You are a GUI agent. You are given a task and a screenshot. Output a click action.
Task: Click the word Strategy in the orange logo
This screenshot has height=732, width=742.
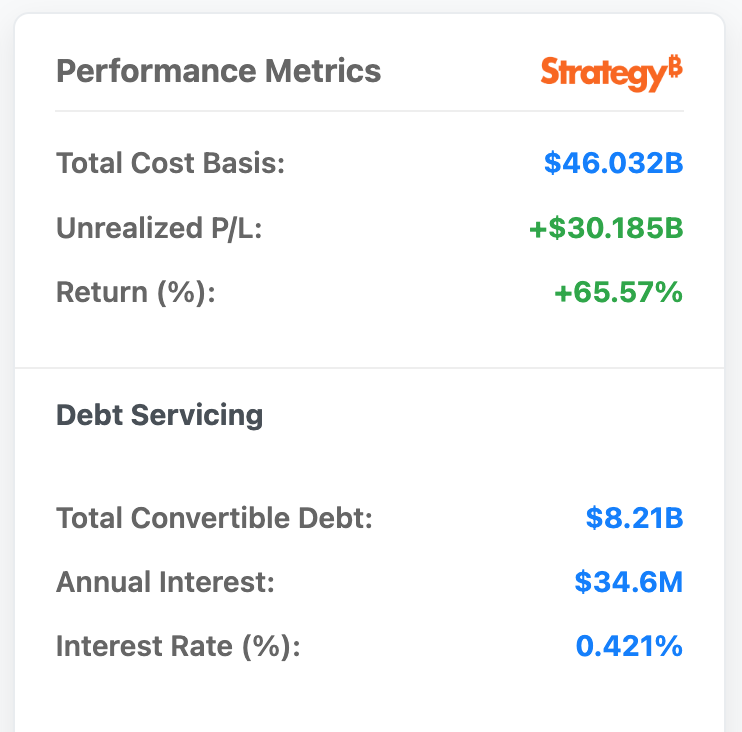pyautogui.click(x=604, y=74)
